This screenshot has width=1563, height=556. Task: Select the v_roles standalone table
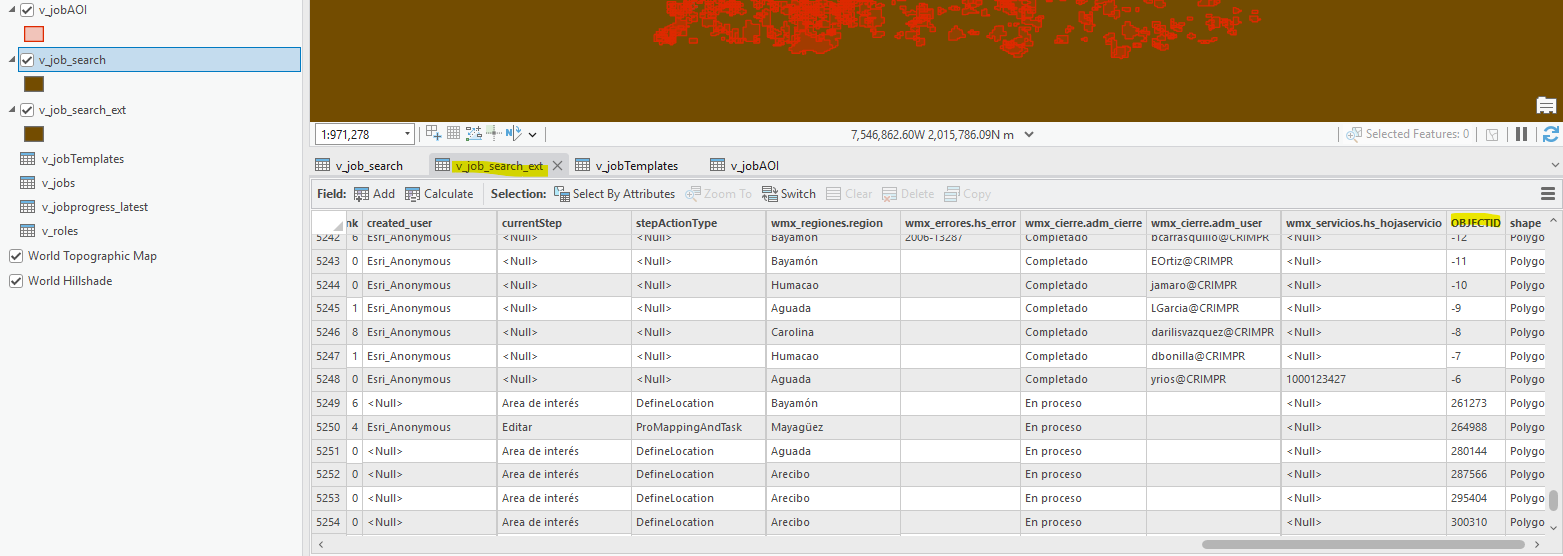point(59,231)
